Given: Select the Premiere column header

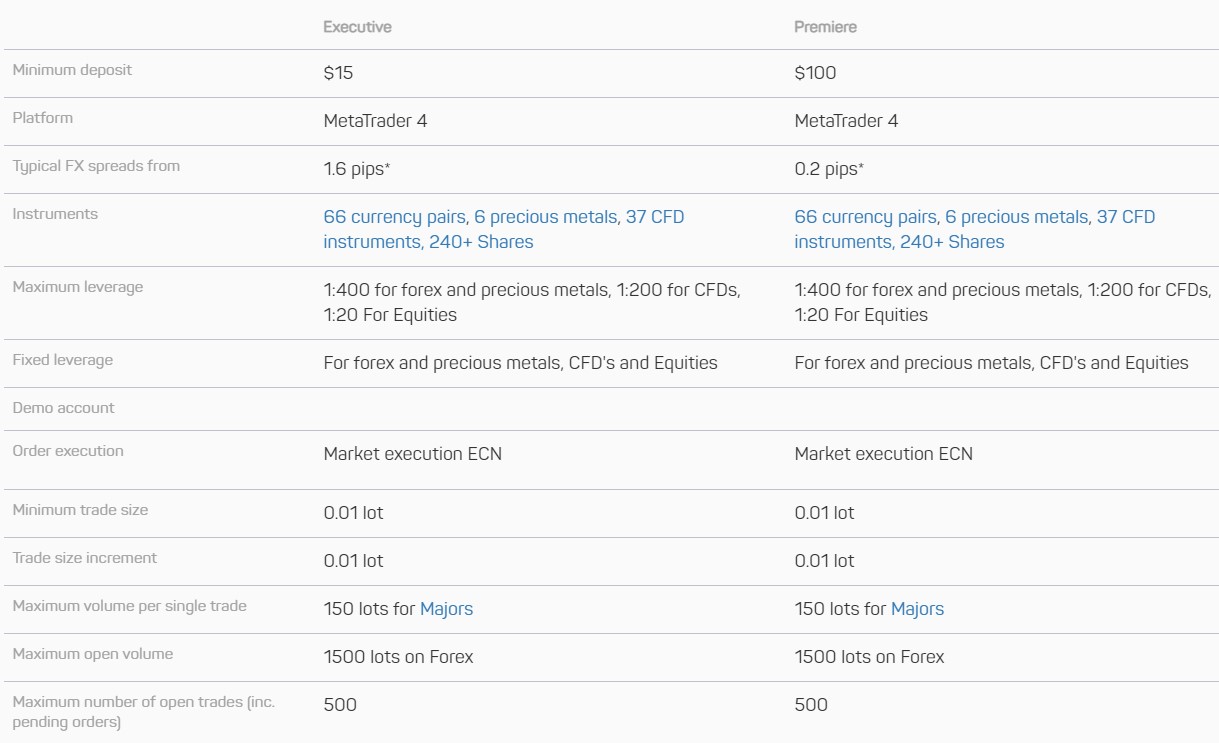Looking at the screenshot, I should tap(825, 27).
